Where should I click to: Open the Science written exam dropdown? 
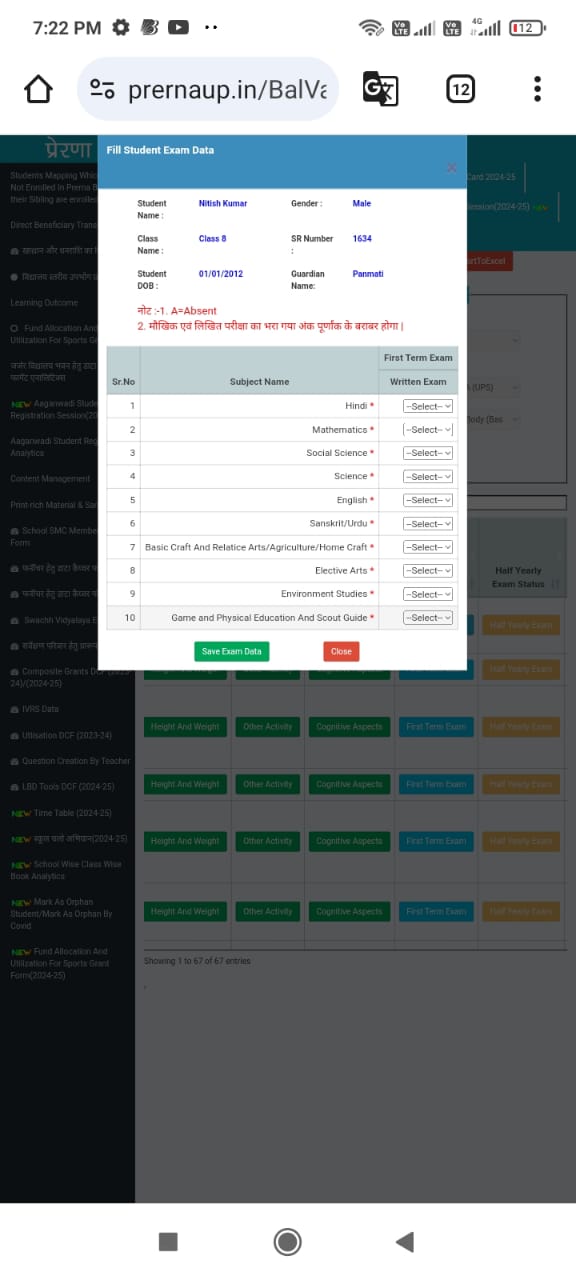[x=428, y=476]
